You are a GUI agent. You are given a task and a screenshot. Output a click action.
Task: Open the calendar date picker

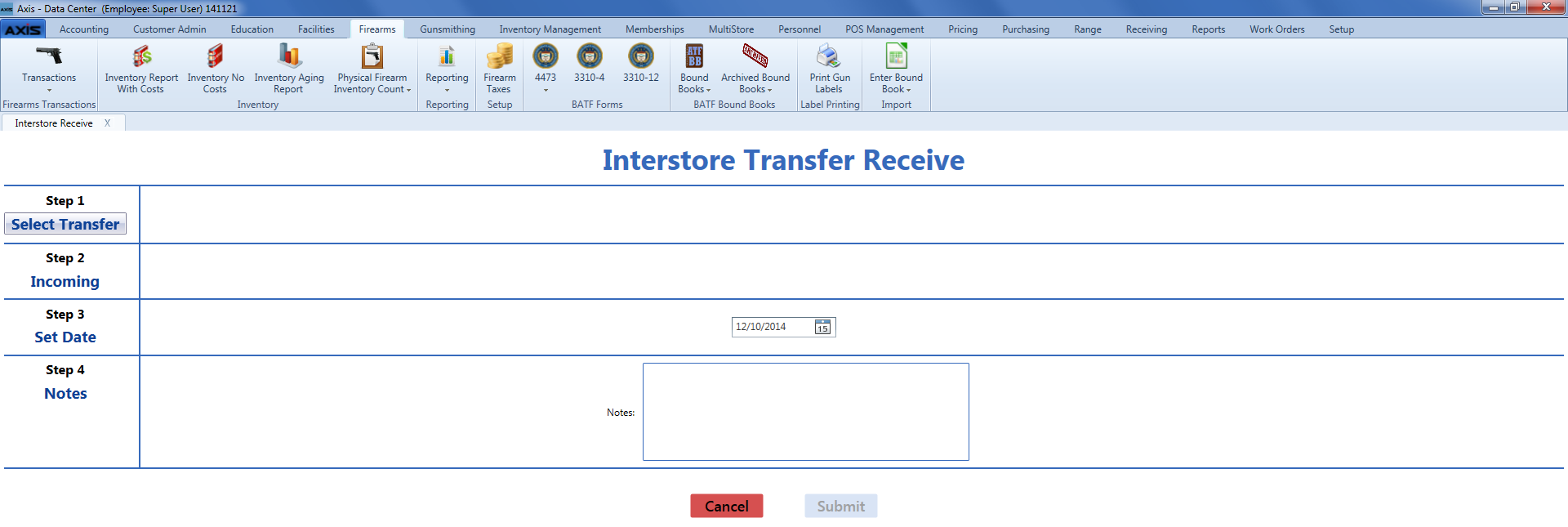click(x=822, y=327)
